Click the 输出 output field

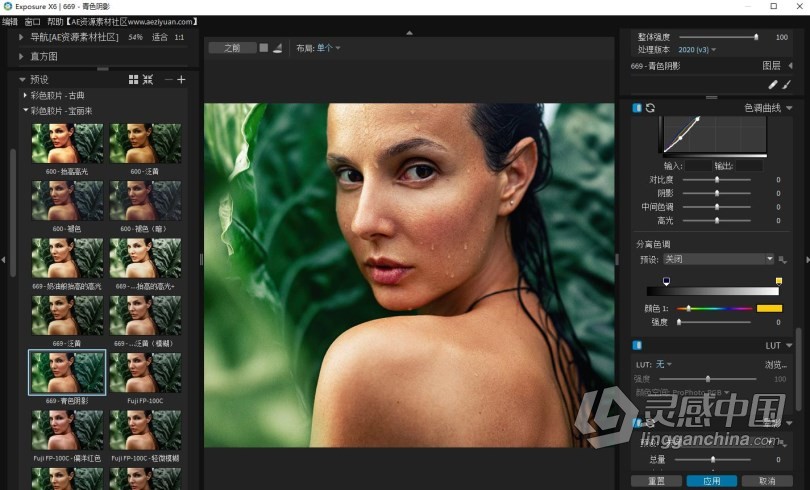[x=750, y=166]
